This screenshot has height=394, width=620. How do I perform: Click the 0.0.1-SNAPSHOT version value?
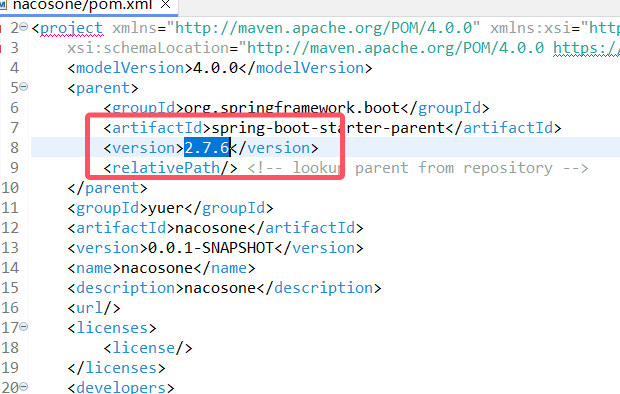211,248
